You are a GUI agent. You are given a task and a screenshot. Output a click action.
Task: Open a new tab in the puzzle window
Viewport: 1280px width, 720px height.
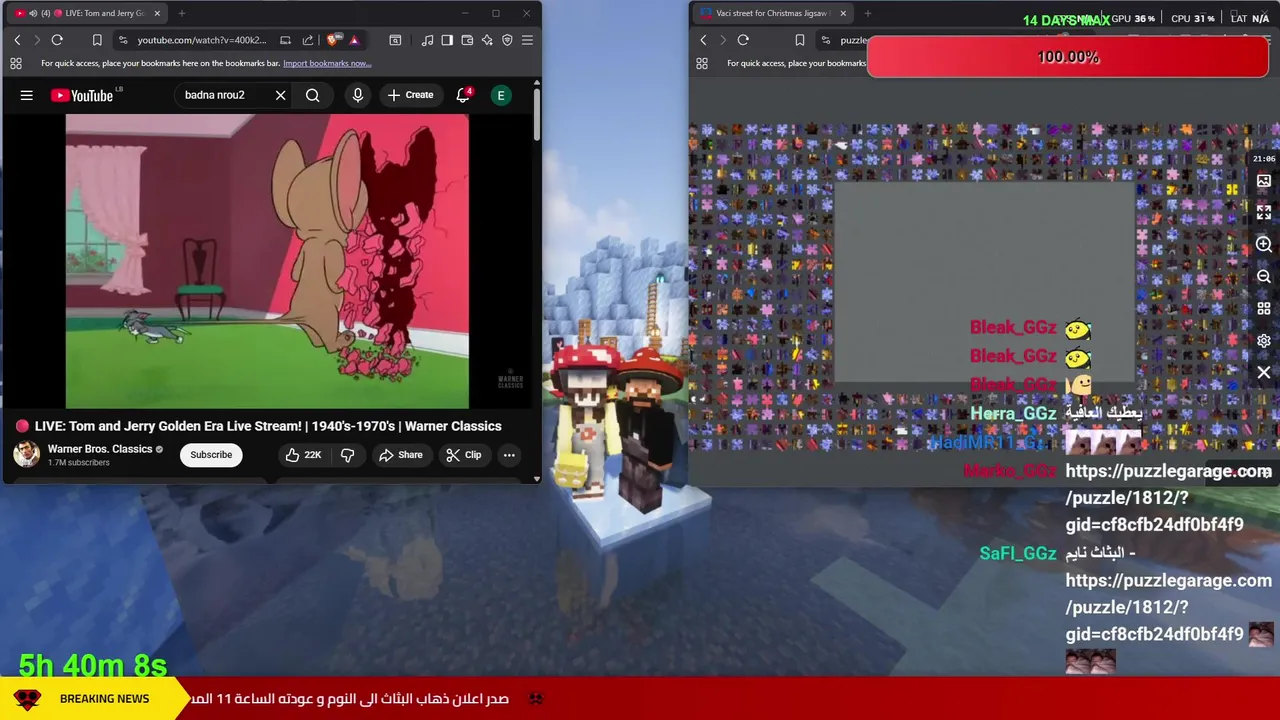pyautogui.click(x=868, y=13)
